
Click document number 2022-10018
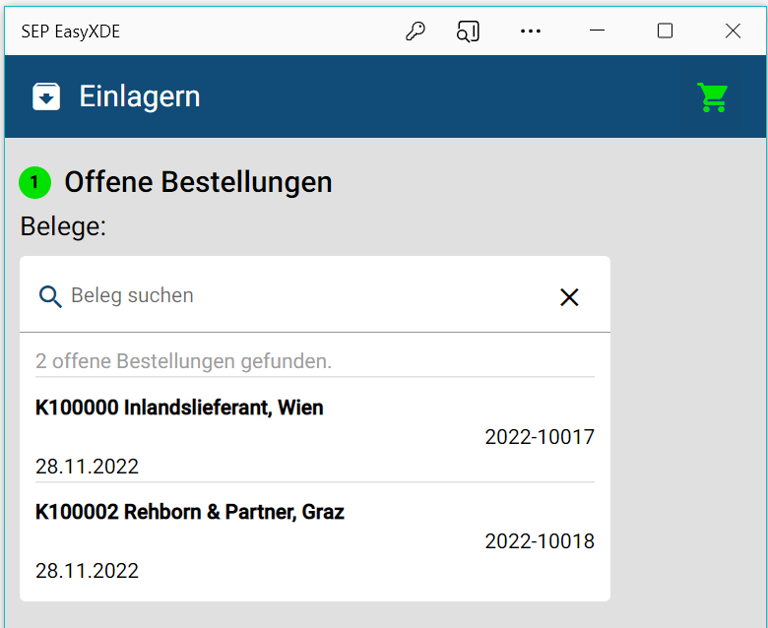click(x=539, y=541)
